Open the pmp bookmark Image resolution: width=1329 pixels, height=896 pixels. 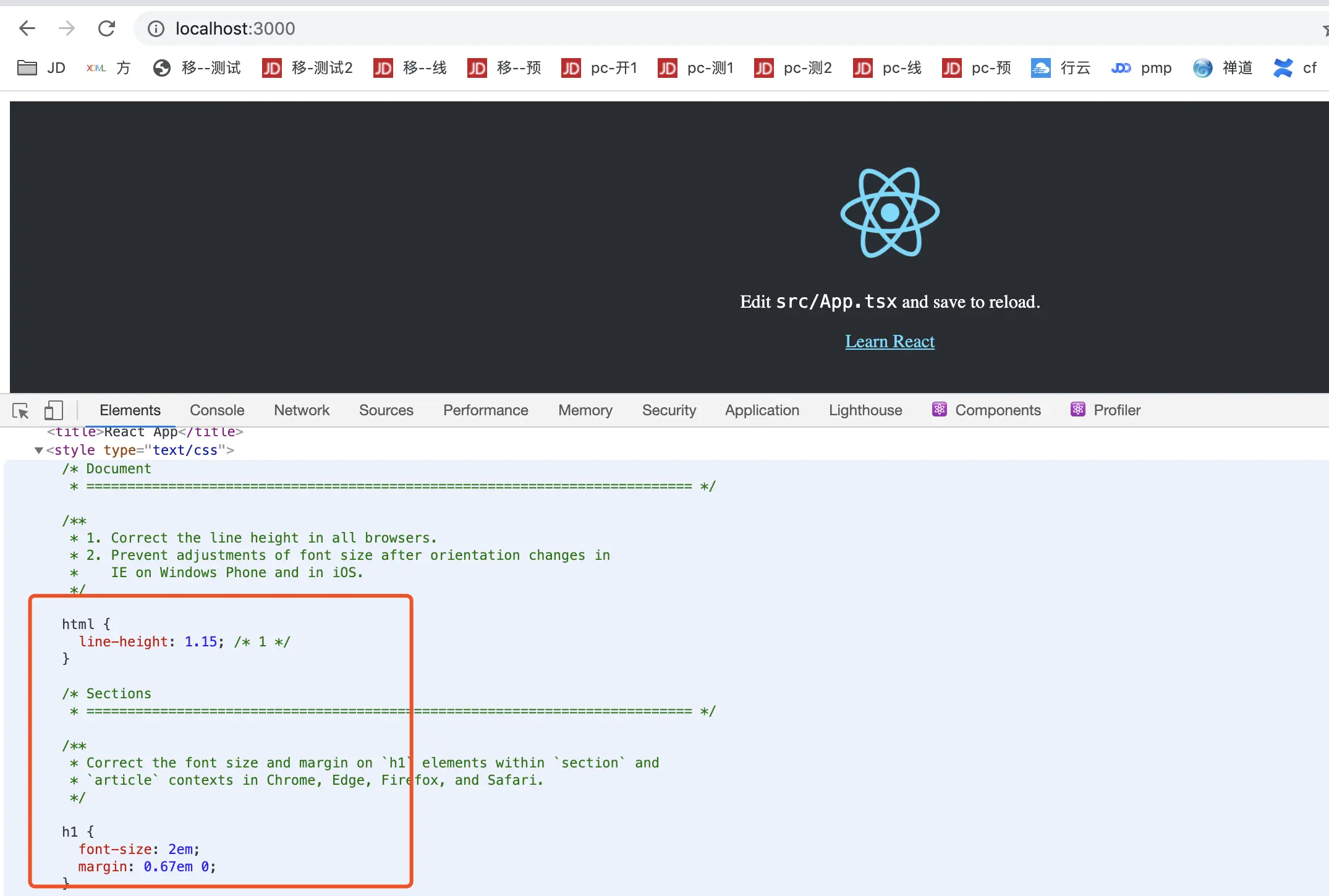1141,68
